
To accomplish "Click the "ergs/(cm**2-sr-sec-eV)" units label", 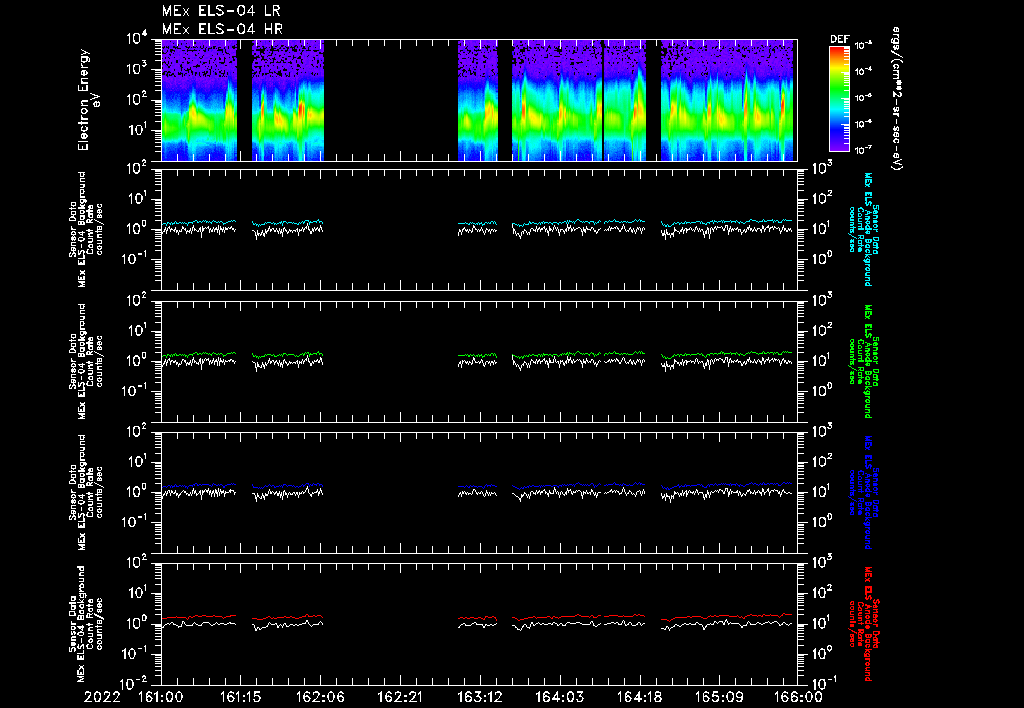I will [897, 98].
